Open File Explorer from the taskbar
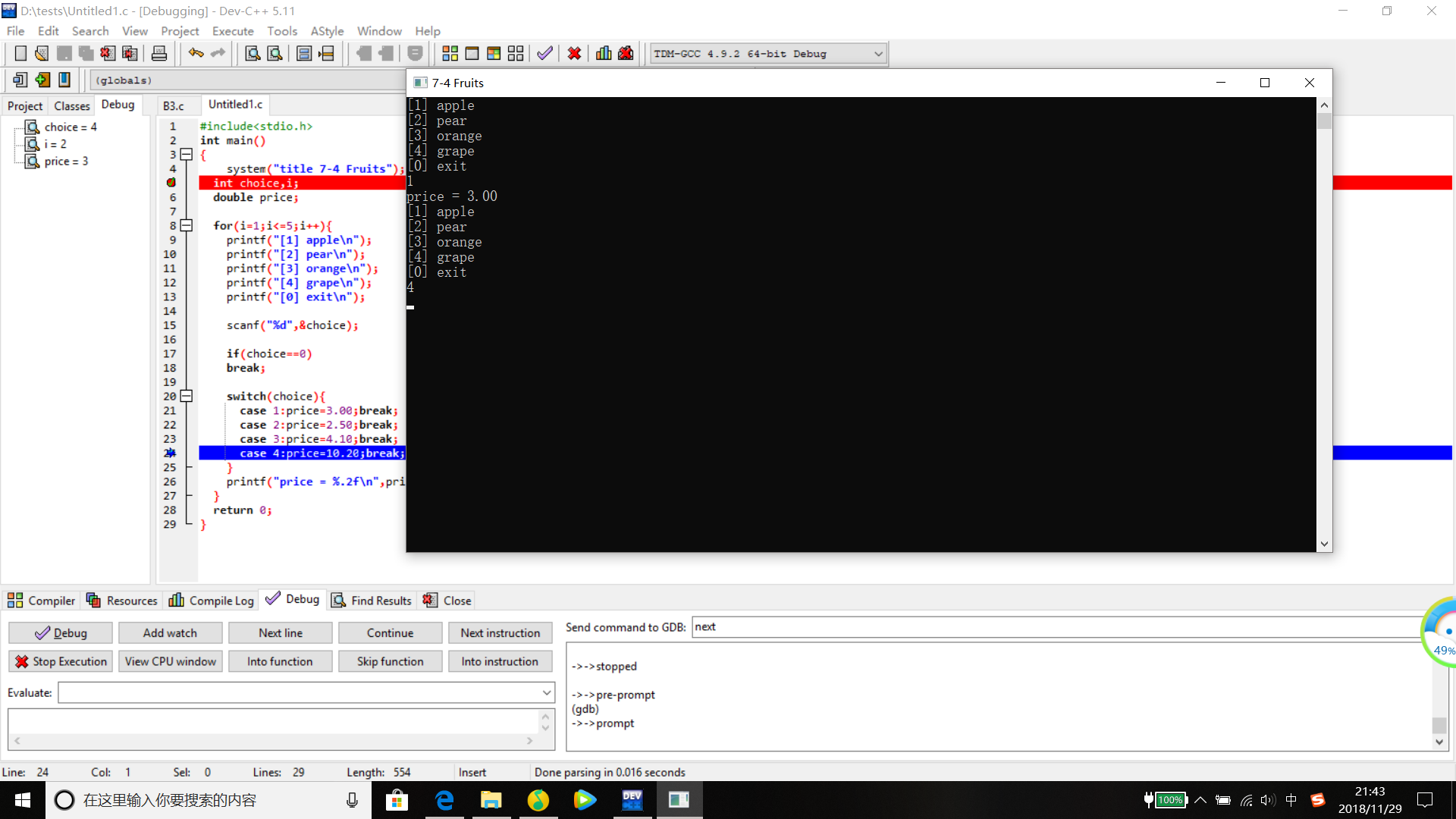The image size is (1456, 819). coord(491,800)
